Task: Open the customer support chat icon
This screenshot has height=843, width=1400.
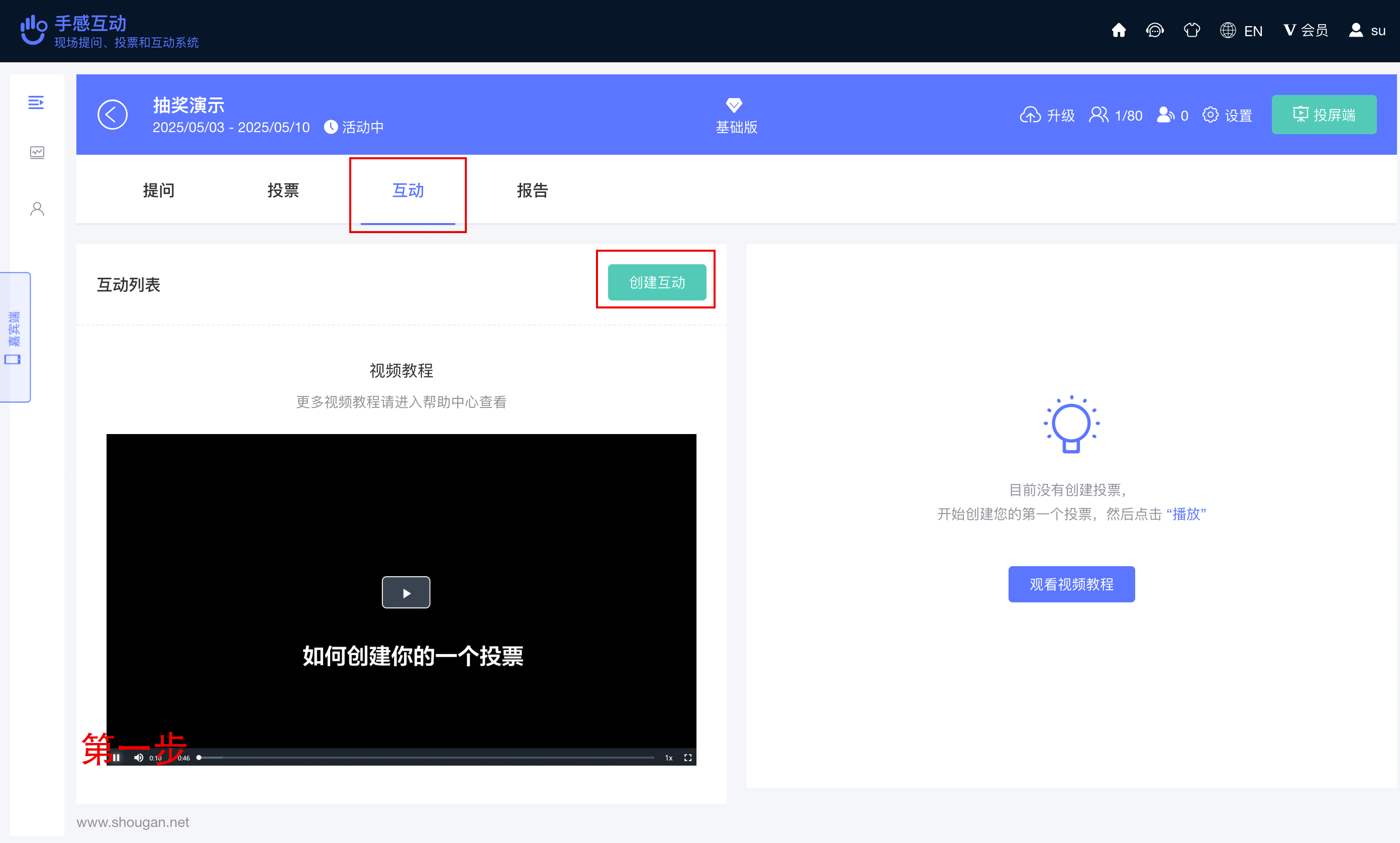Action: (x=1155, y=30)
